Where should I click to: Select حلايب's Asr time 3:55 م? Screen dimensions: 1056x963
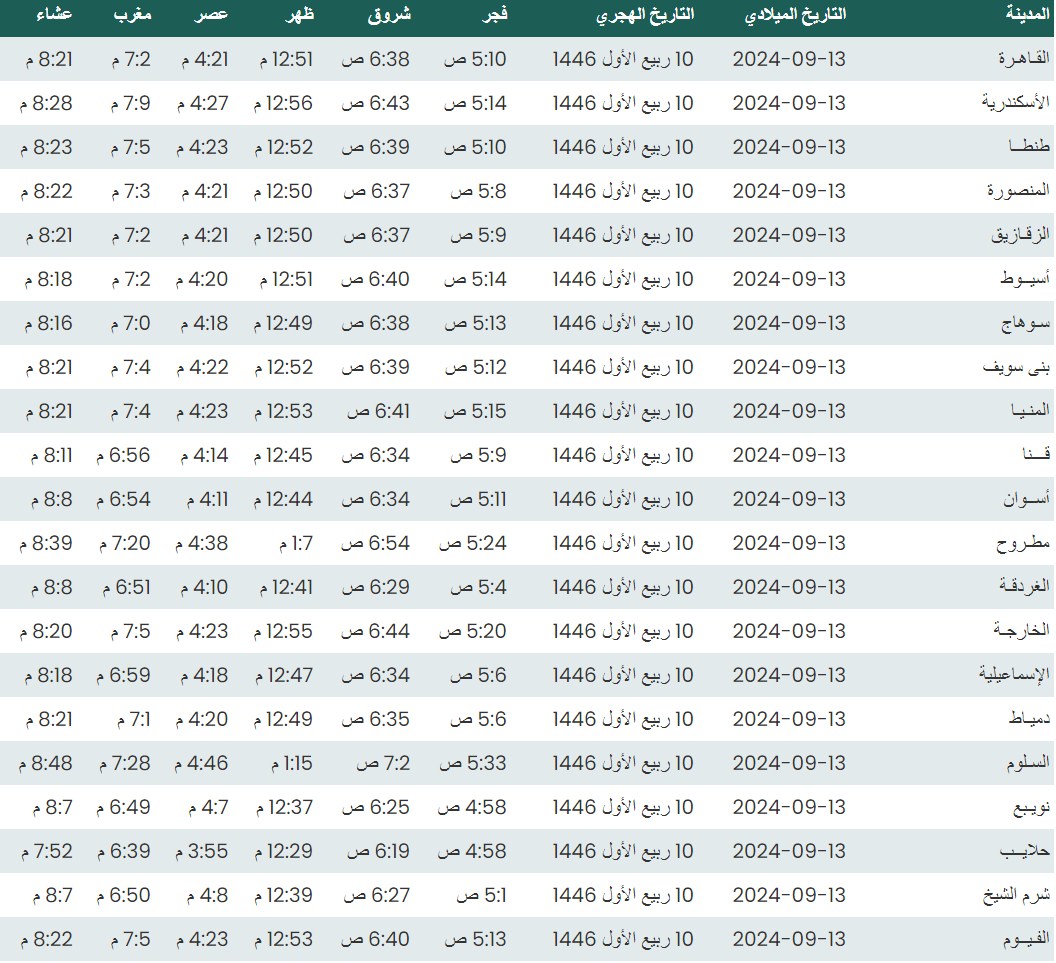click(x=203, y=851)
